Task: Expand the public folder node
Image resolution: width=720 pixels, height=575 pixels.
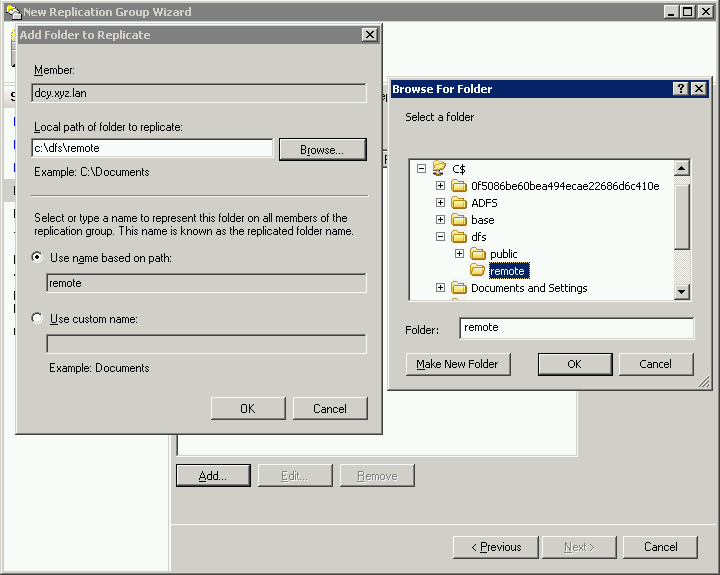Action: [459, 254]
